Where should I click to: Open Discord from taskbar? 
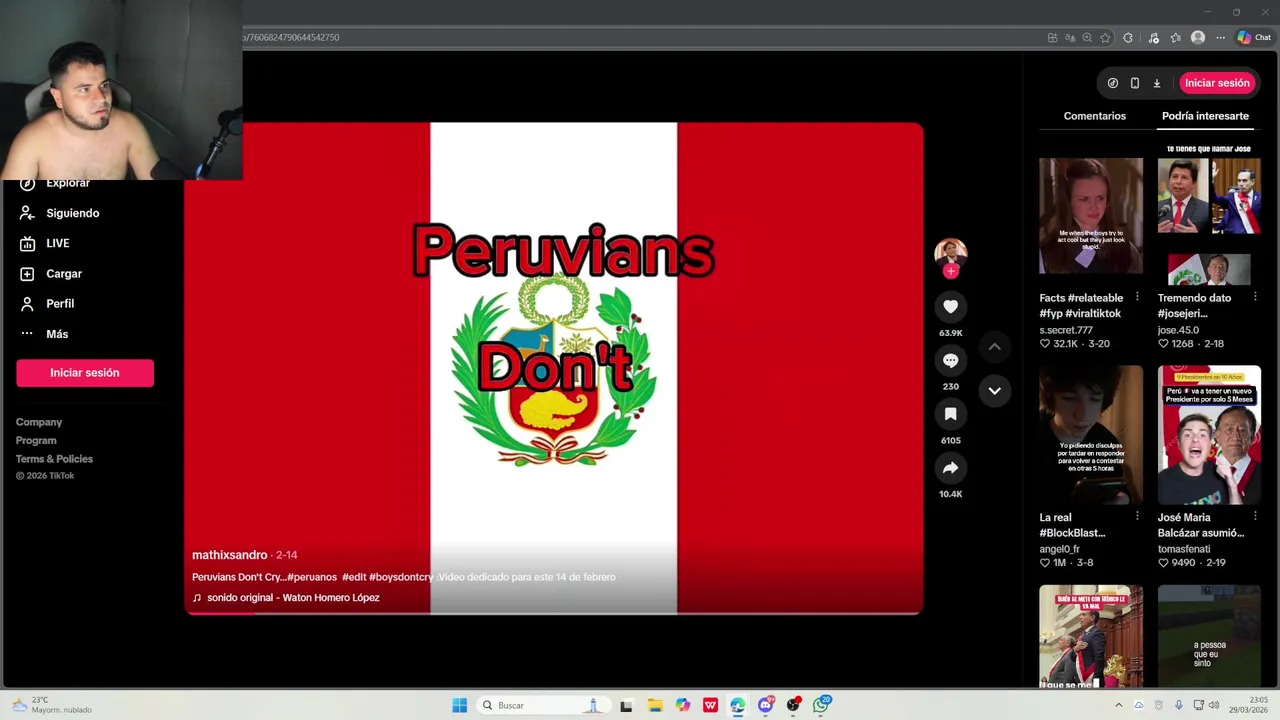click(765, 705)
